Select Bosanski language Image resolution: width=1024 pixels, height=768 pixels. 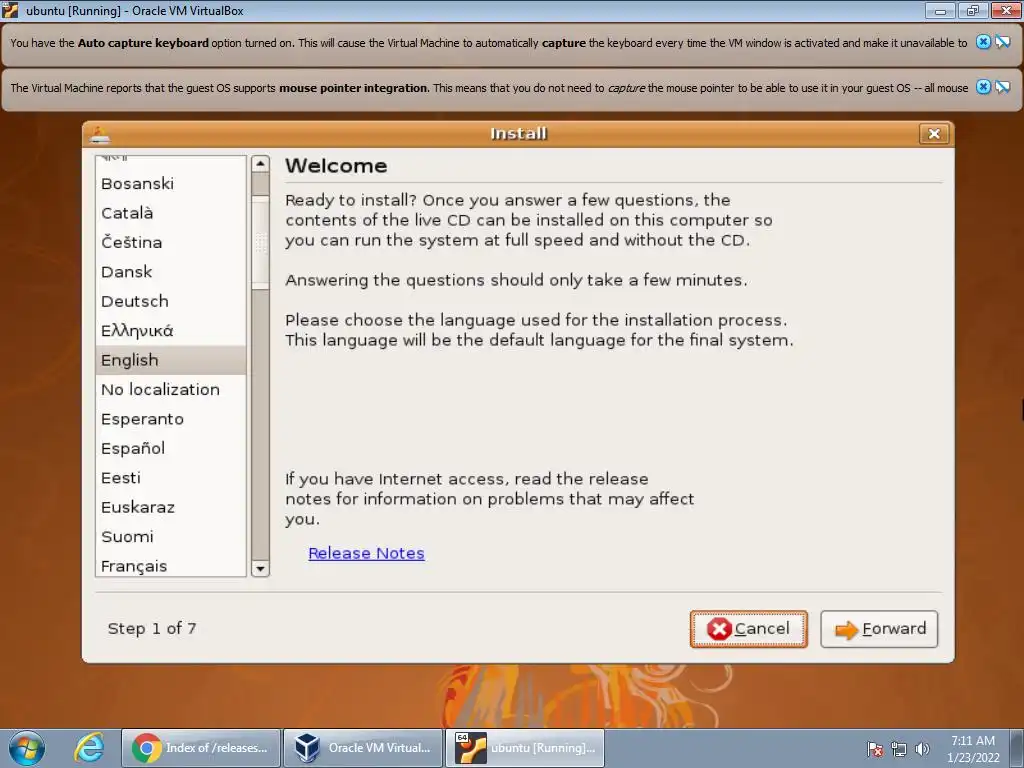pyautogui.click(x=170, y=184)
